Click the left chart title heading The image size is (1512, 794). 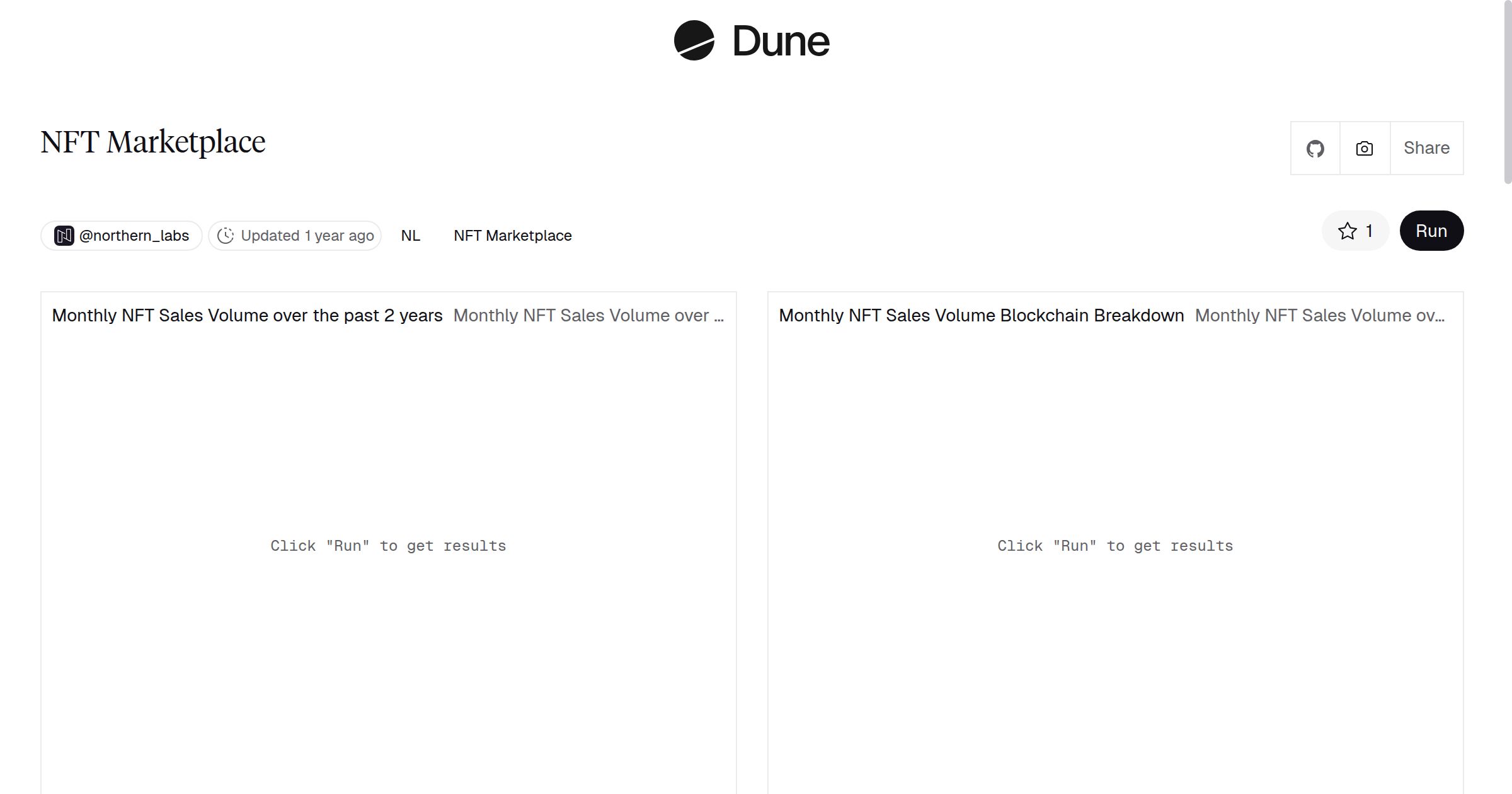(x=248, y=315)
